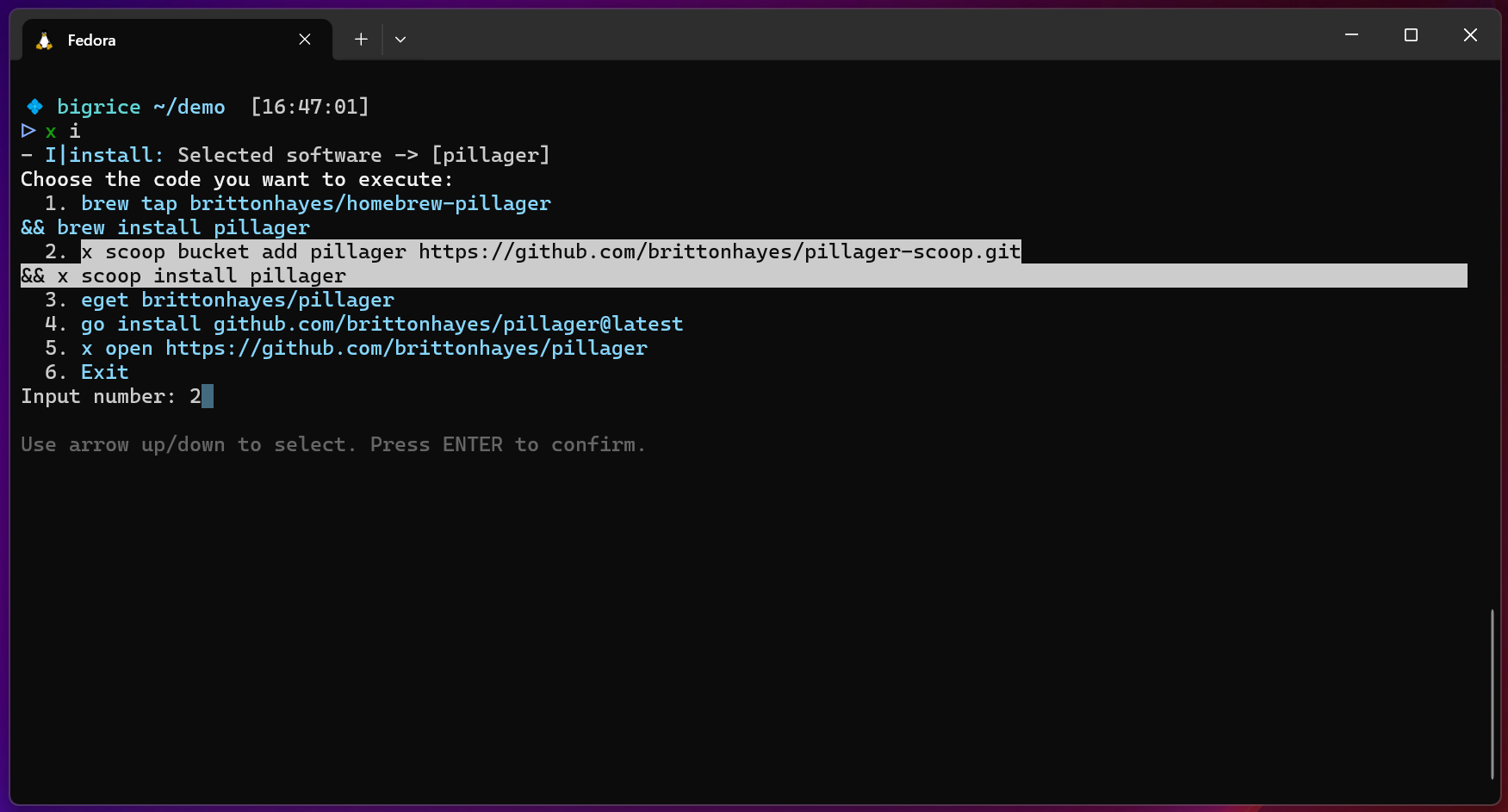Click the Fedora penguin icon in tab
The width and height of the screenshot is (1508, 812).
click(x=44, y=40)
